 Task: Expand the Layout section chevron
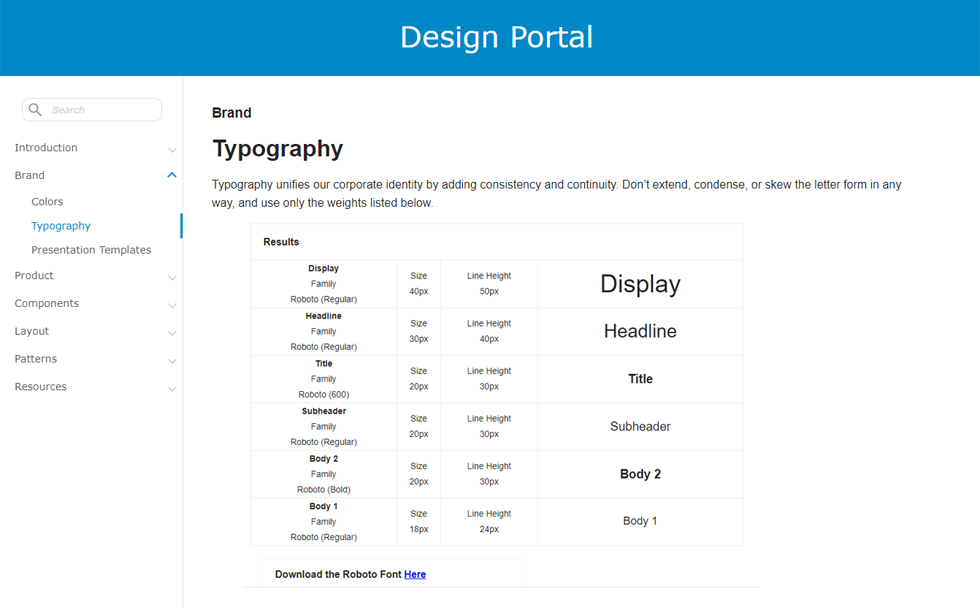point(172,333)
